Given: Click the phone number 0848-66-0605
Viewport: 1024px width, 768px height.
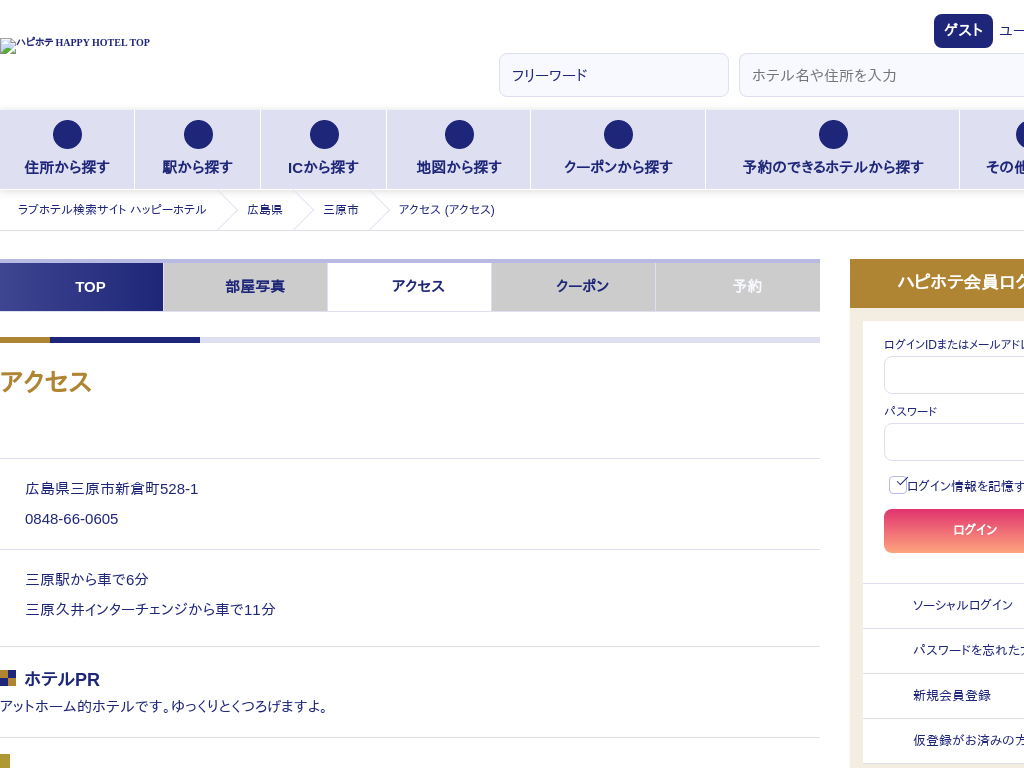Looking at the screenshot, I should tap(72, 519).
